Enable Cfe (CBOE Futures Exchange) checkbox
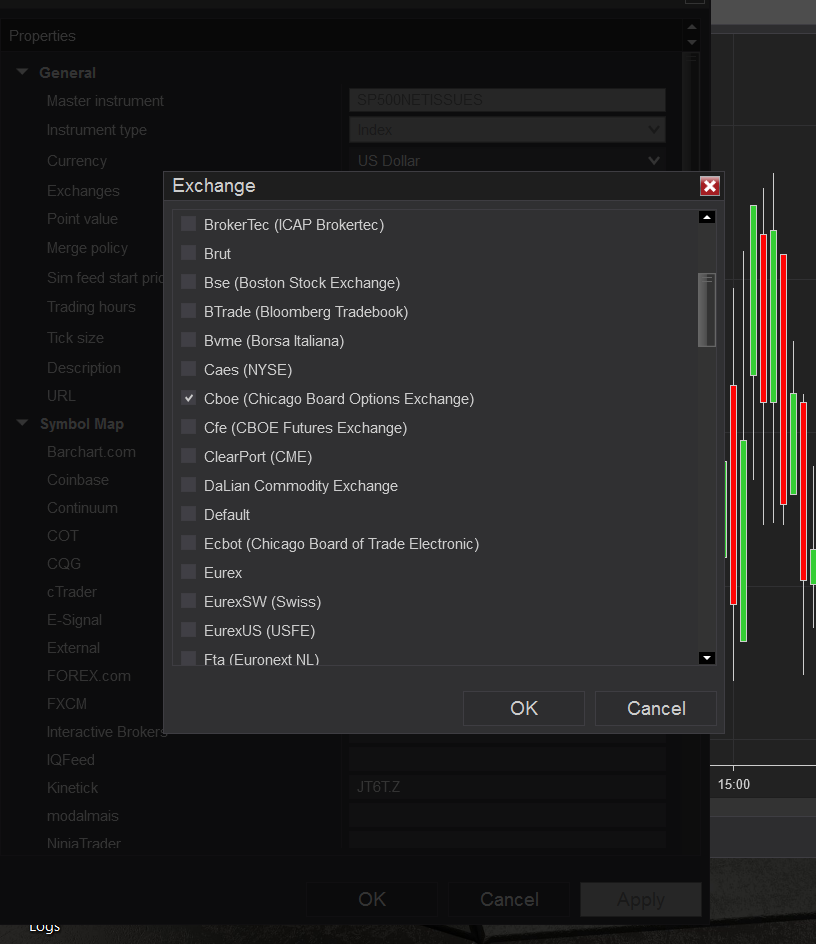Viewport: 816px width, 944px height. coord(188,427)
